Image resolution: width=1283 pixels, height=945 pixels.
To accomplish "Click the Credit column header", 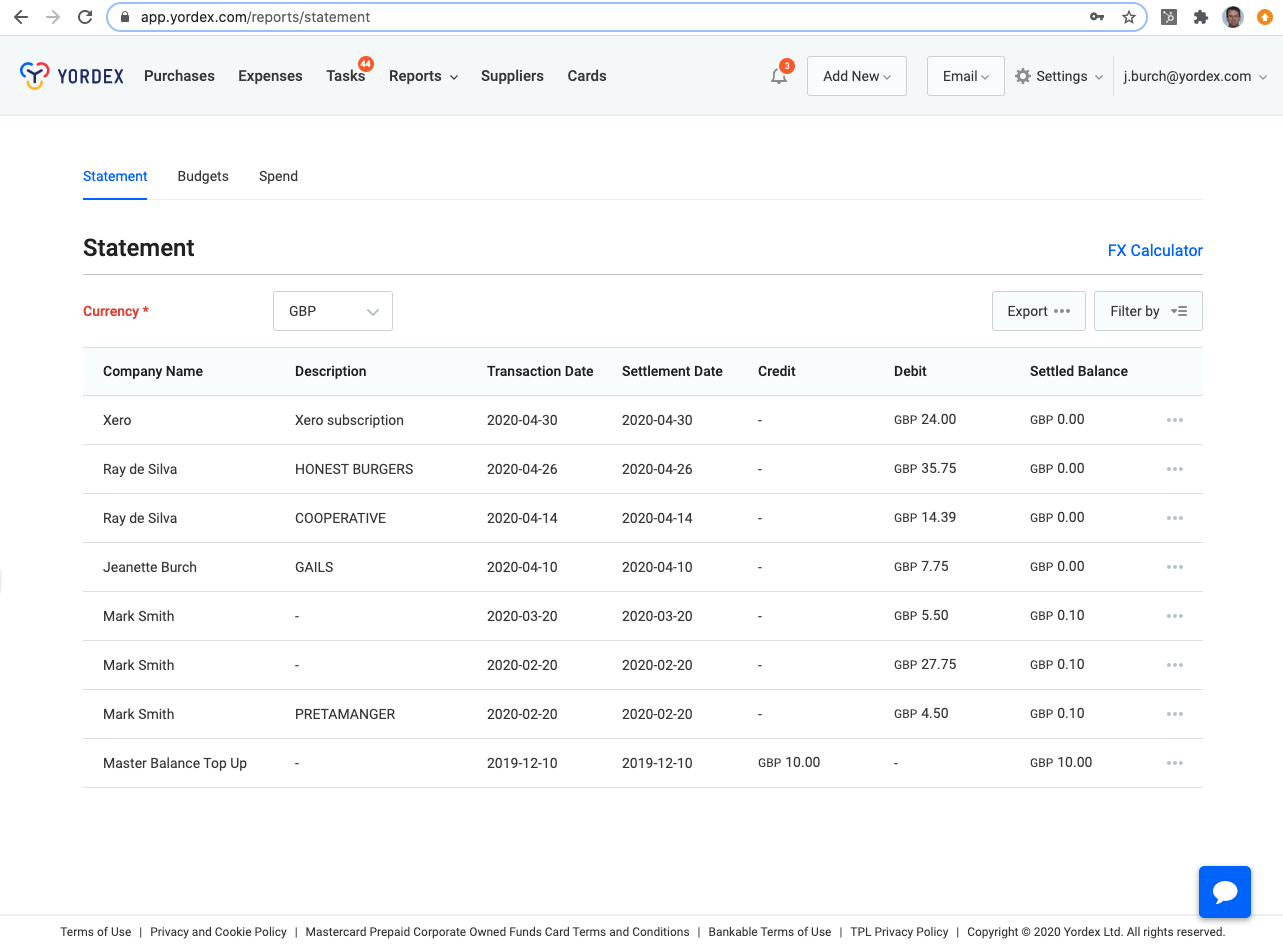I will [x=777, y=371].
